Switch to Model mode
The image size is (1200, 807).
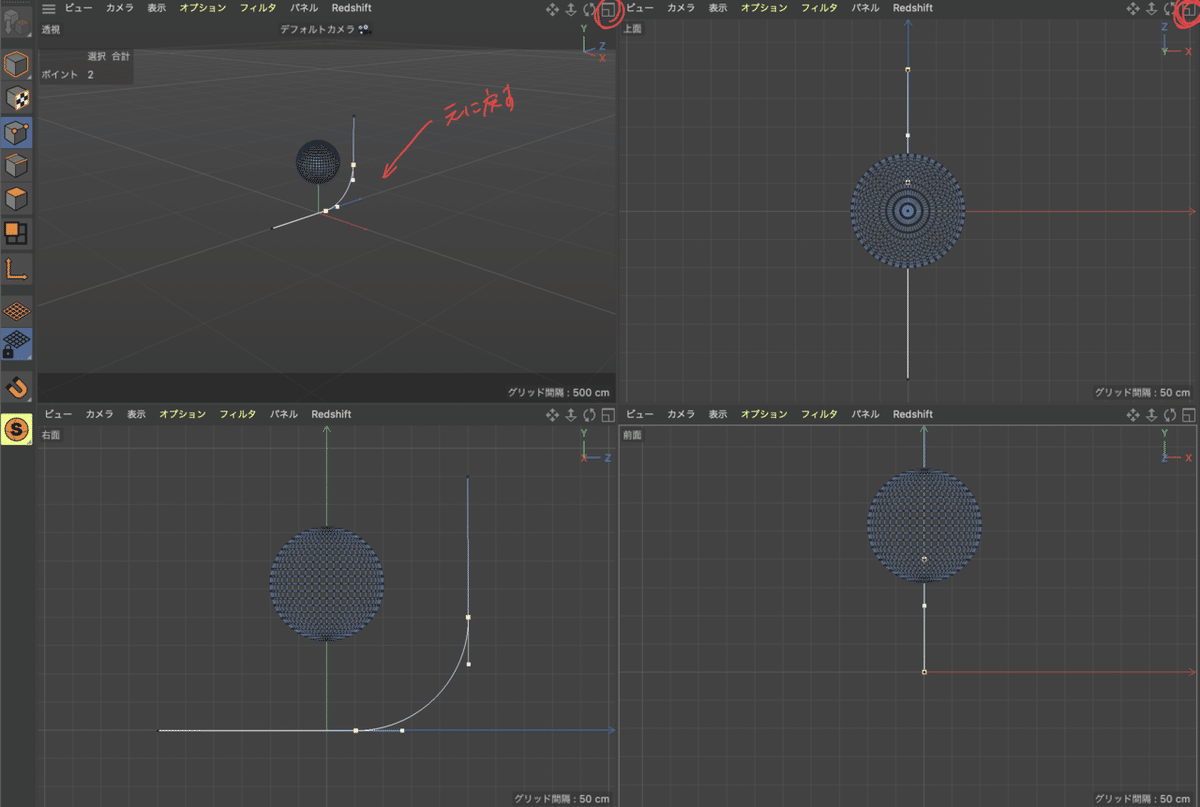click(x=17, y=65)
